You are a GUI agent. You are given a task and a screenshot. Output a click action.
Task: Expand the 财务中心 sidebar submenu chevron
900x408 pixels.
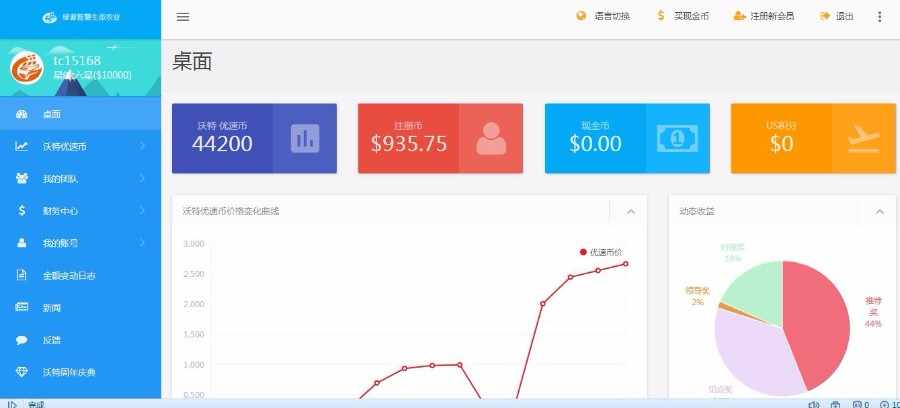pyautogui.click(x=142, y=211)
